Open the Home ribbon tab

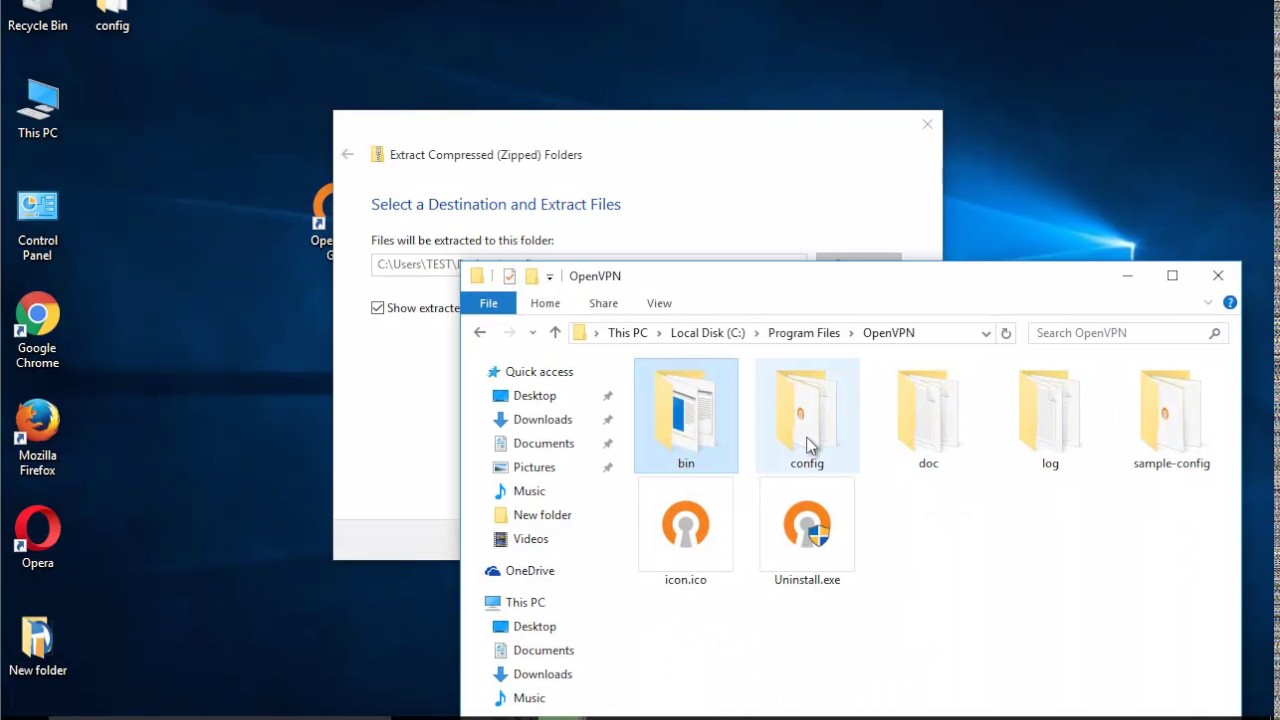(x=545, y=303)
